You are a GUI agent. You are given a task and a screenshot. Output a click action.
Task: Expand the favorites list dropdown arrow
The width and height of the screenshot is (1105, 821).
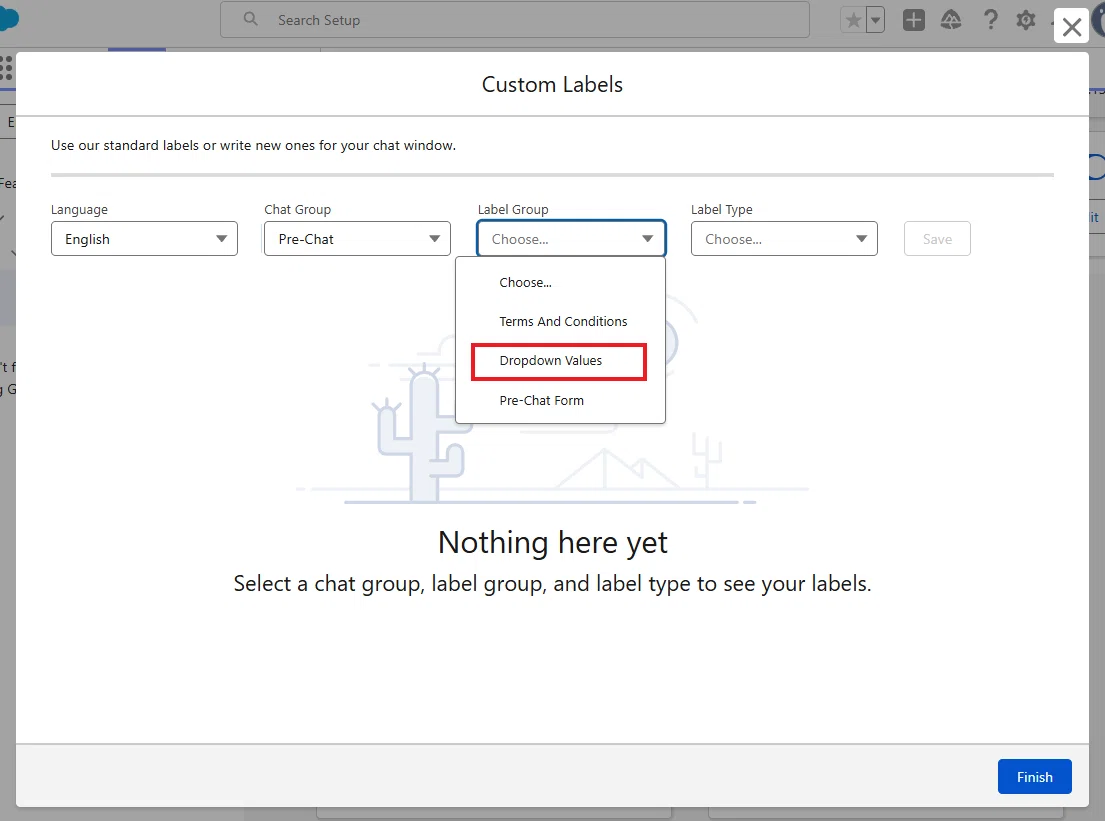coord(875,20)
